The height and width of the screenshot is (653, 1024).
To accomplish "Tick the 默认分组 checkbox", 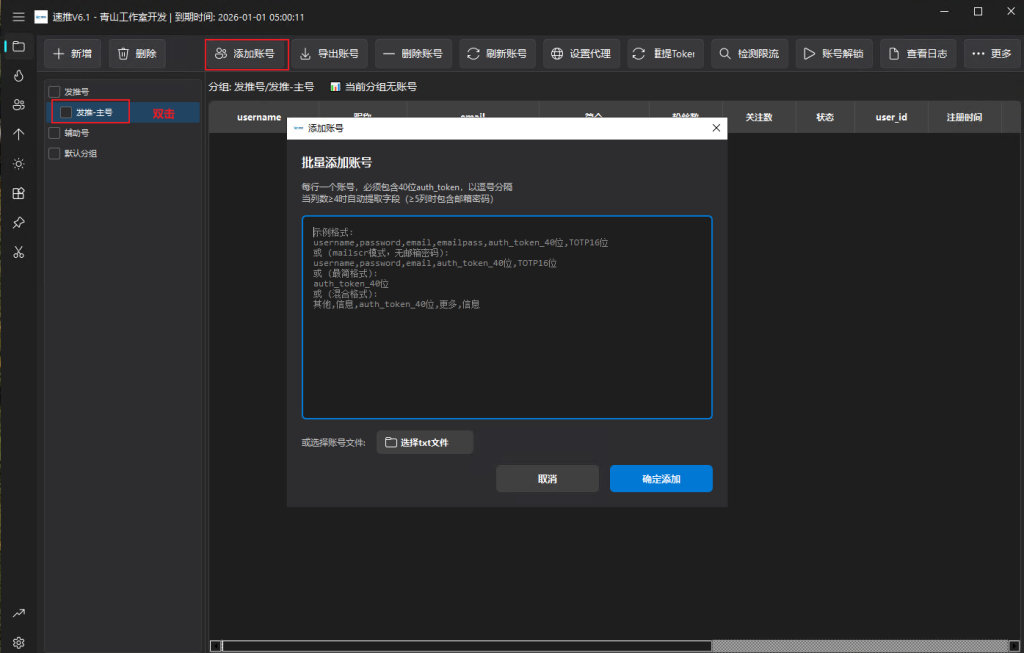I will coord(55,153).
